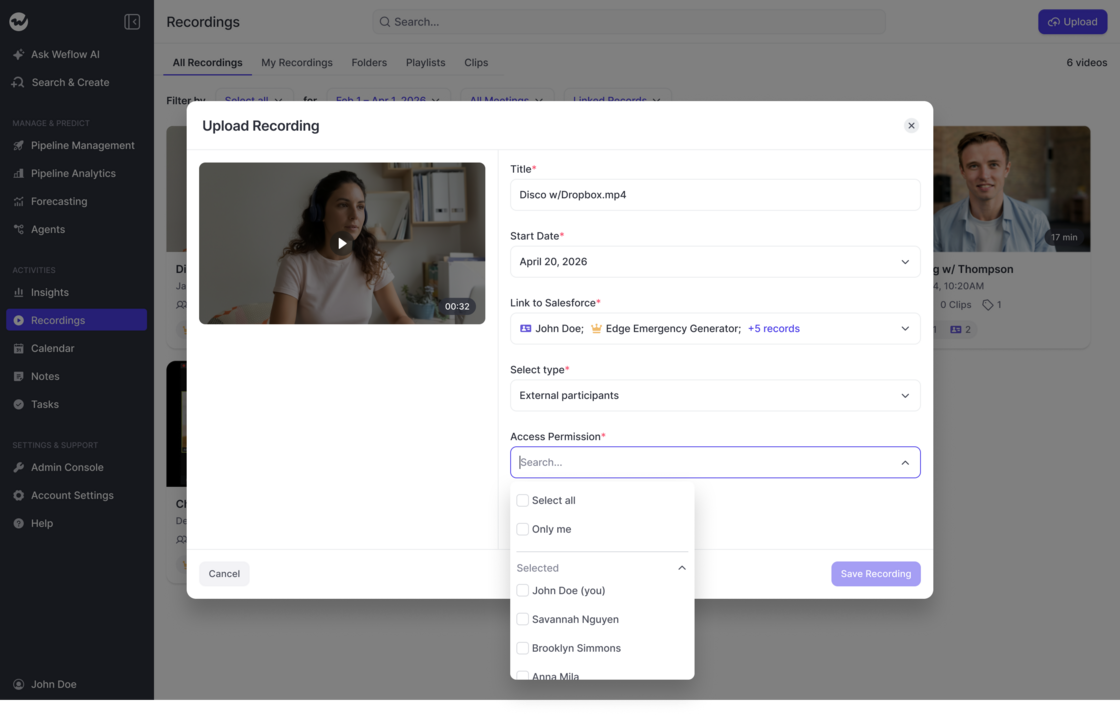Open Forecasting in sidebar

(76, 201)
